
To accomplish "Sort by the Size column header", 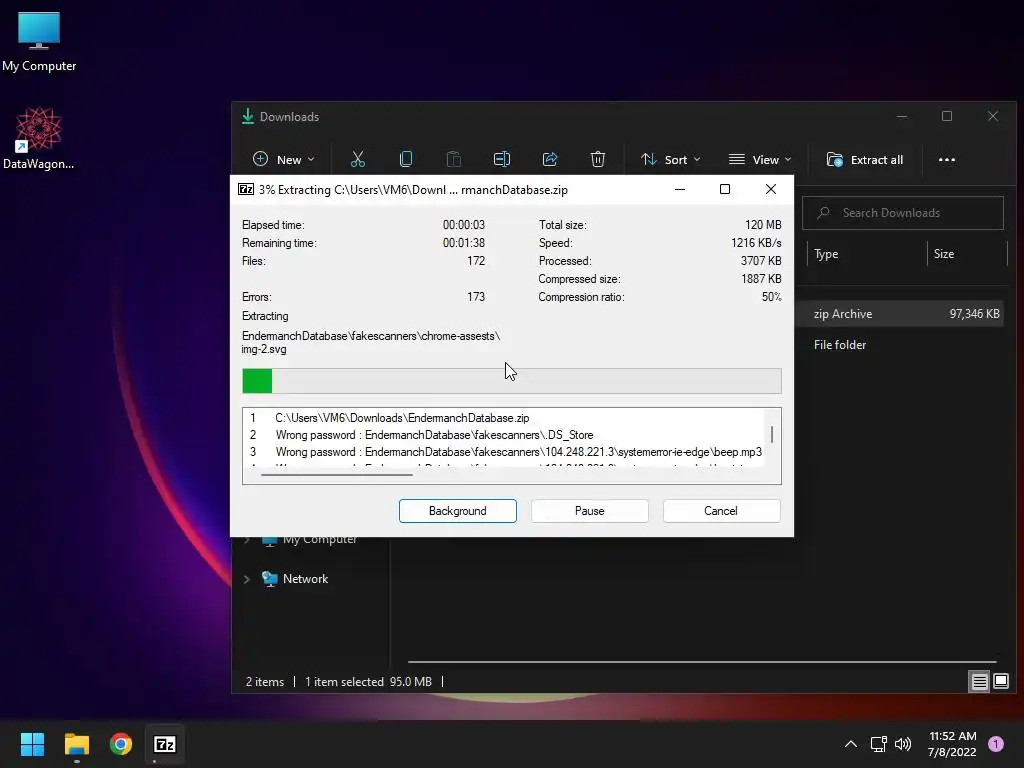I will pos(967,254).
